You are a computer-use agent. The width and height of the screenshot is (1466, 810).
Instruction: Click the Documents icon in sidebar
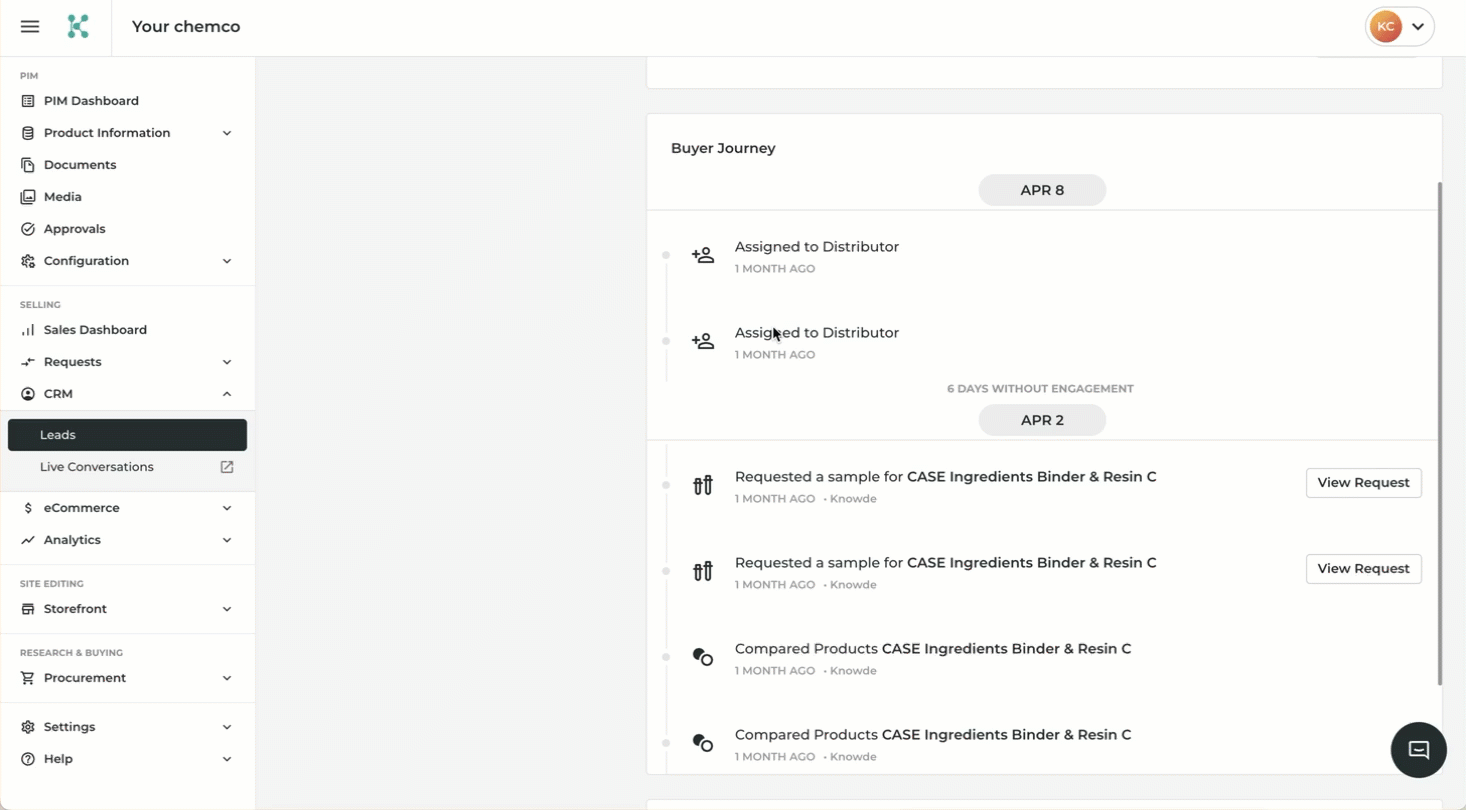[x=28, y=165]
